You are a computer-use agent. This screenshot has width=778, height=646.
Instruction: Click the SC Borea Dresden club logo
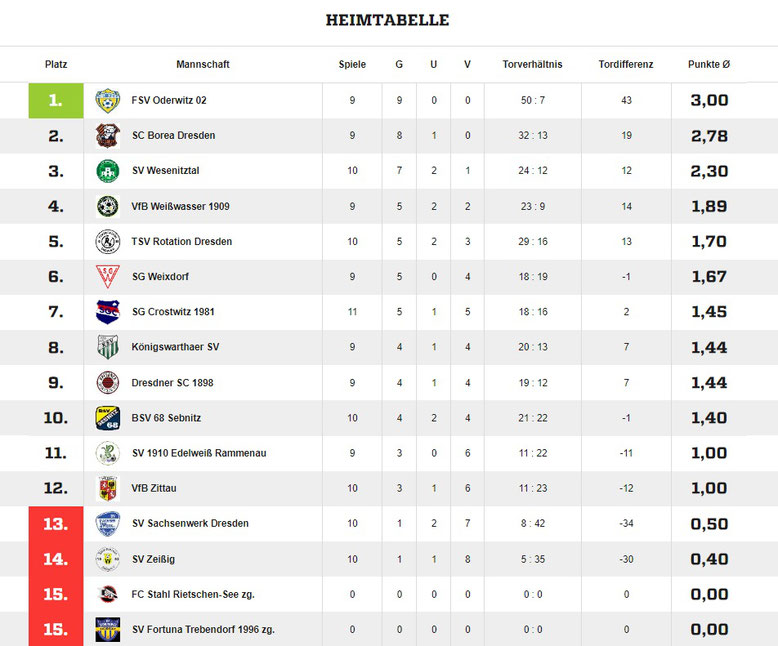108,136
